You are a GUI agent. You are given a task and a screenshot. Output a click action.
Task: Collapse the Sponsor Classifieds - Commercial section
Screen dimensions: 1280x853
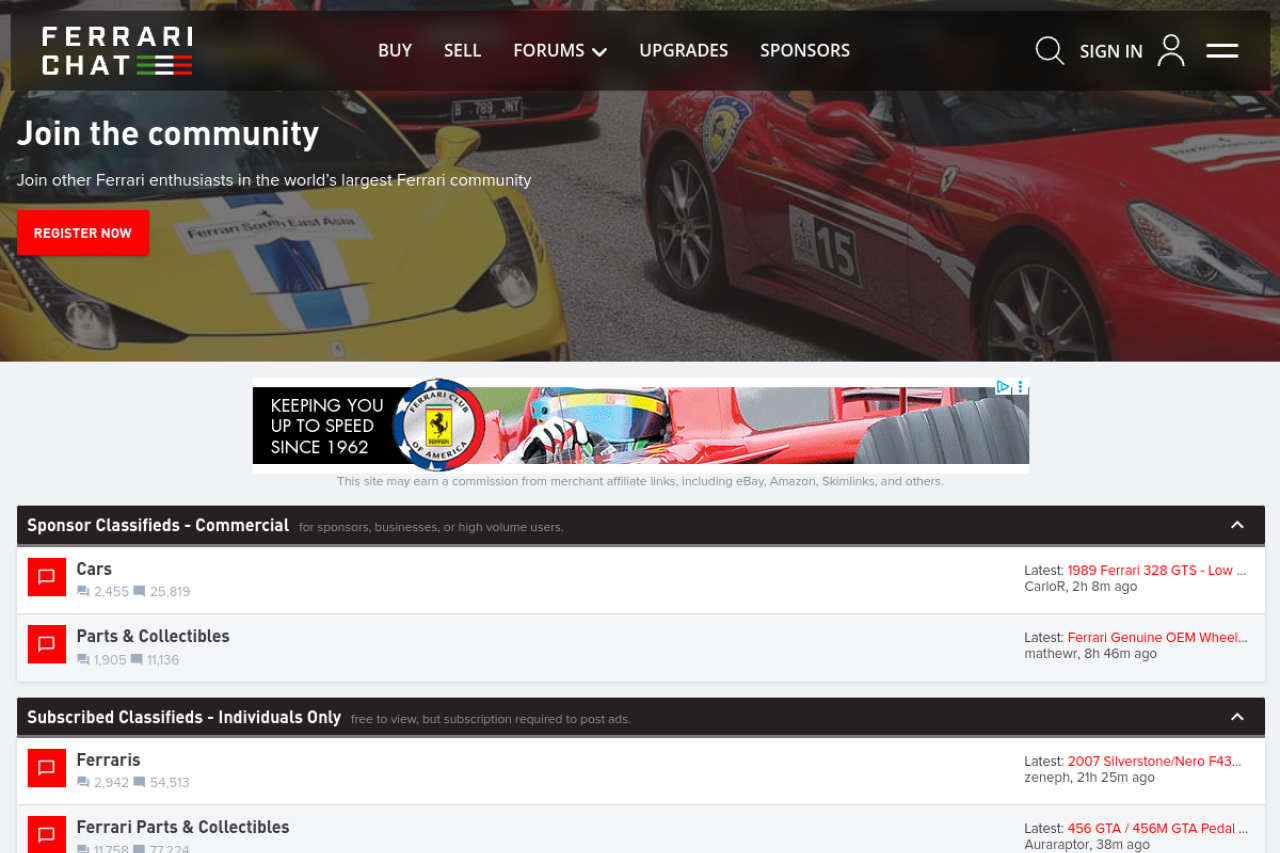coord(1237,525)
